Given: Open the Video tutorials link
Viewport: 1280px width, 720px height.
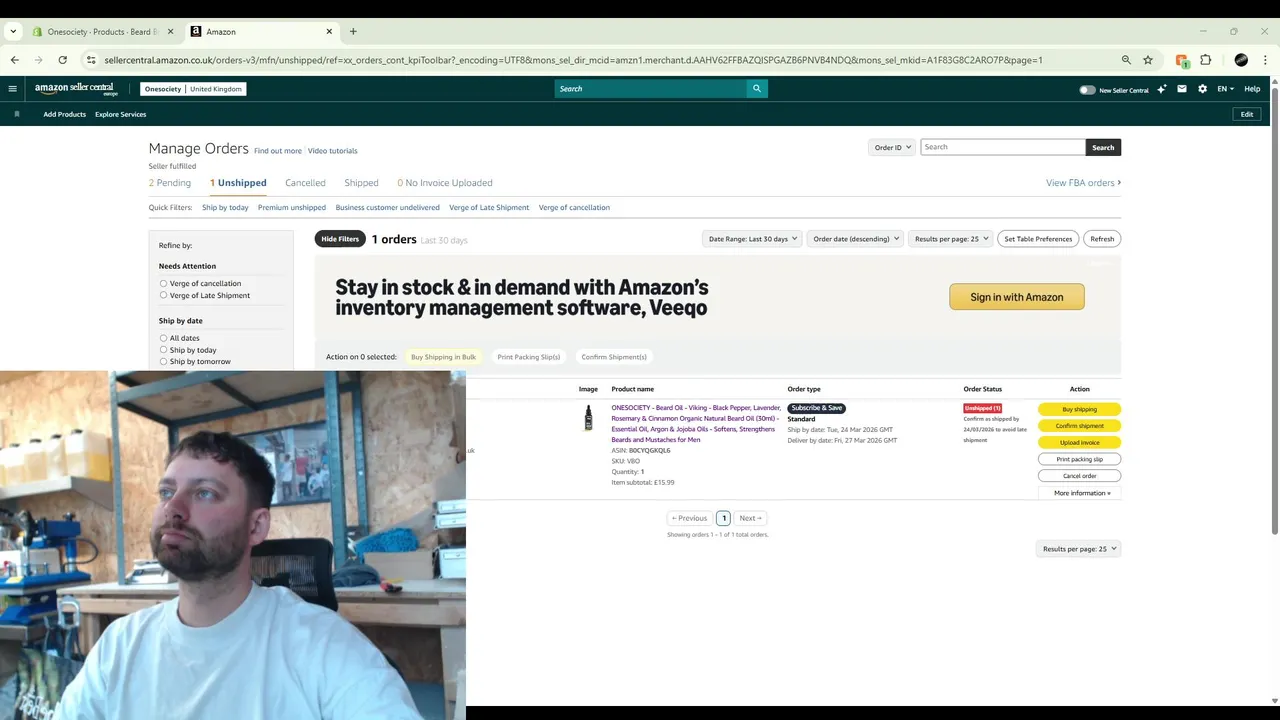Looking at the screenshot, I should click(332, 151).
